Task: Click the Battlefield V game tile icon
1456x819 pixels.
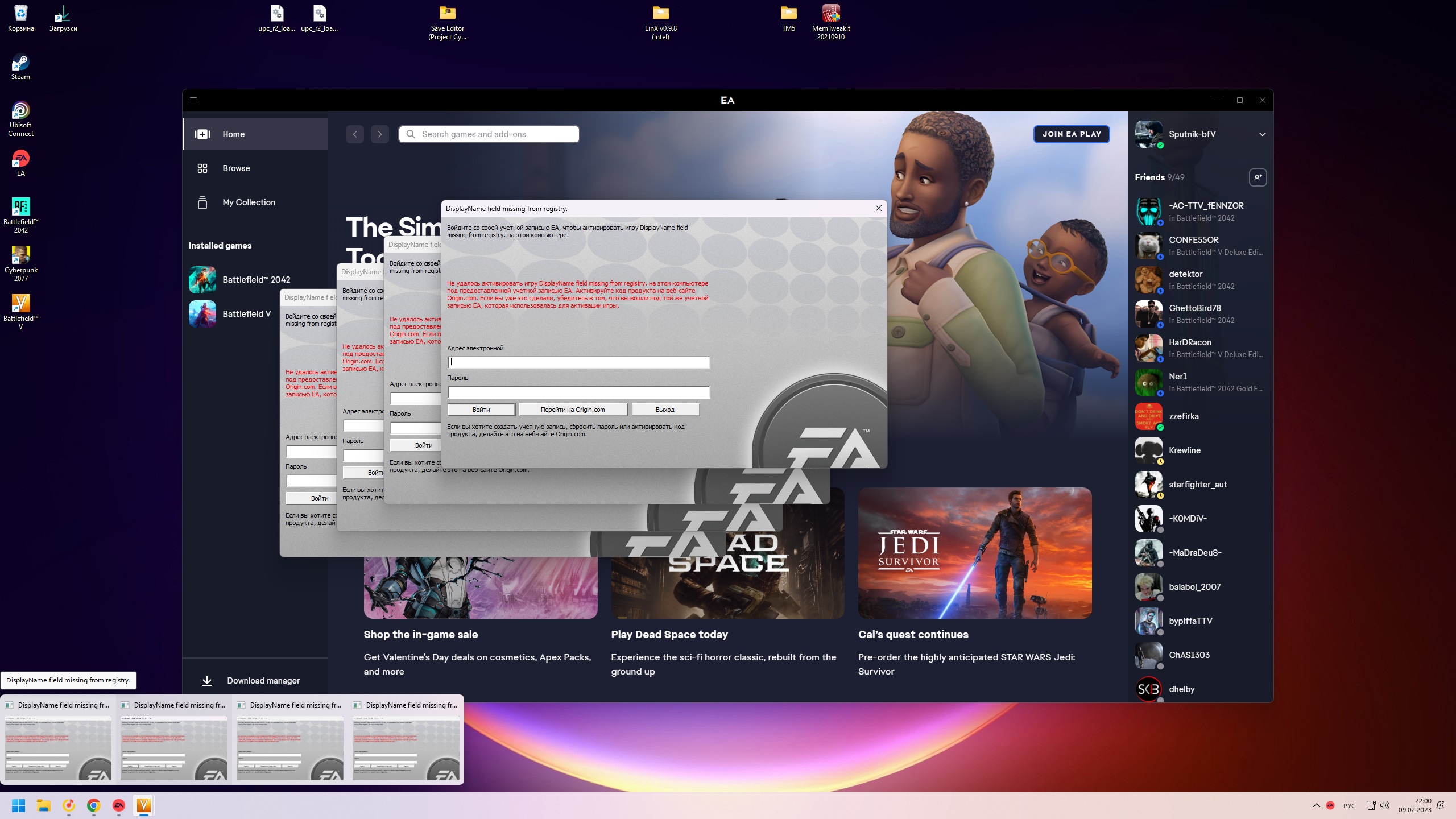Action: pyautogui.click(x=202, y=314)
